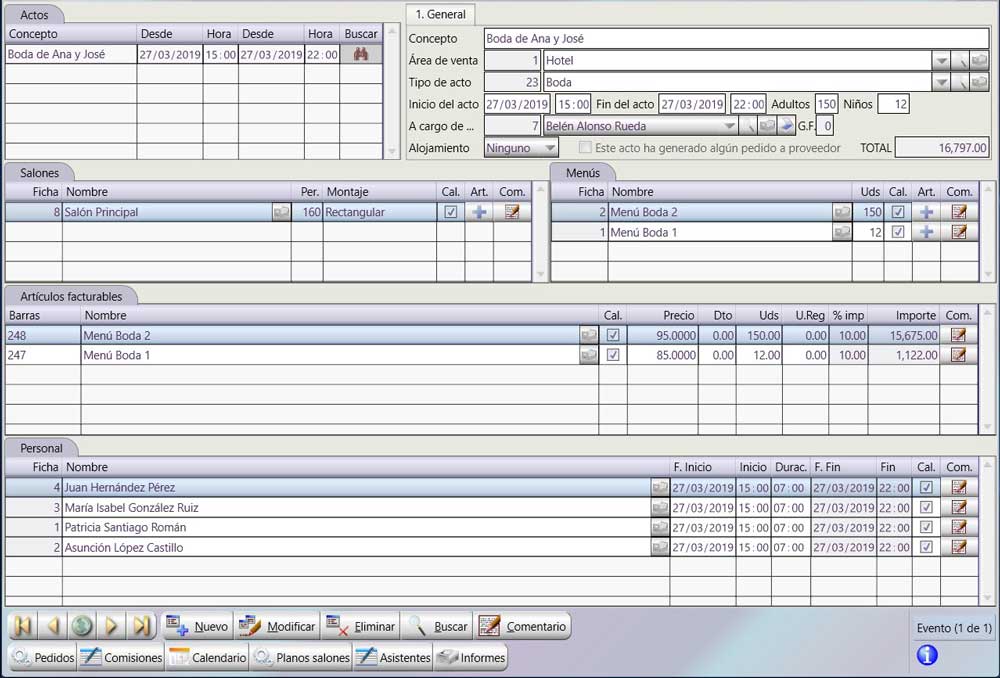1000x678 pixels.
Task: Click the green refresh globe icon
Action: [82, 627]
